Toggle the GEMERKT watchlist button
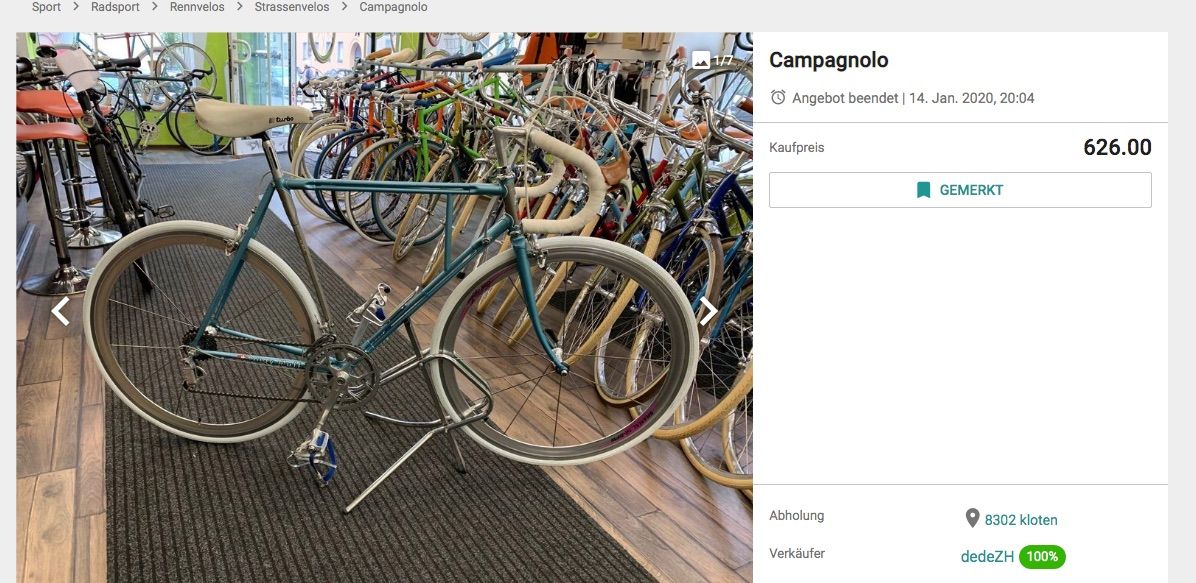The height and width of the screenshot is (583, 1196). pos(960,190)
